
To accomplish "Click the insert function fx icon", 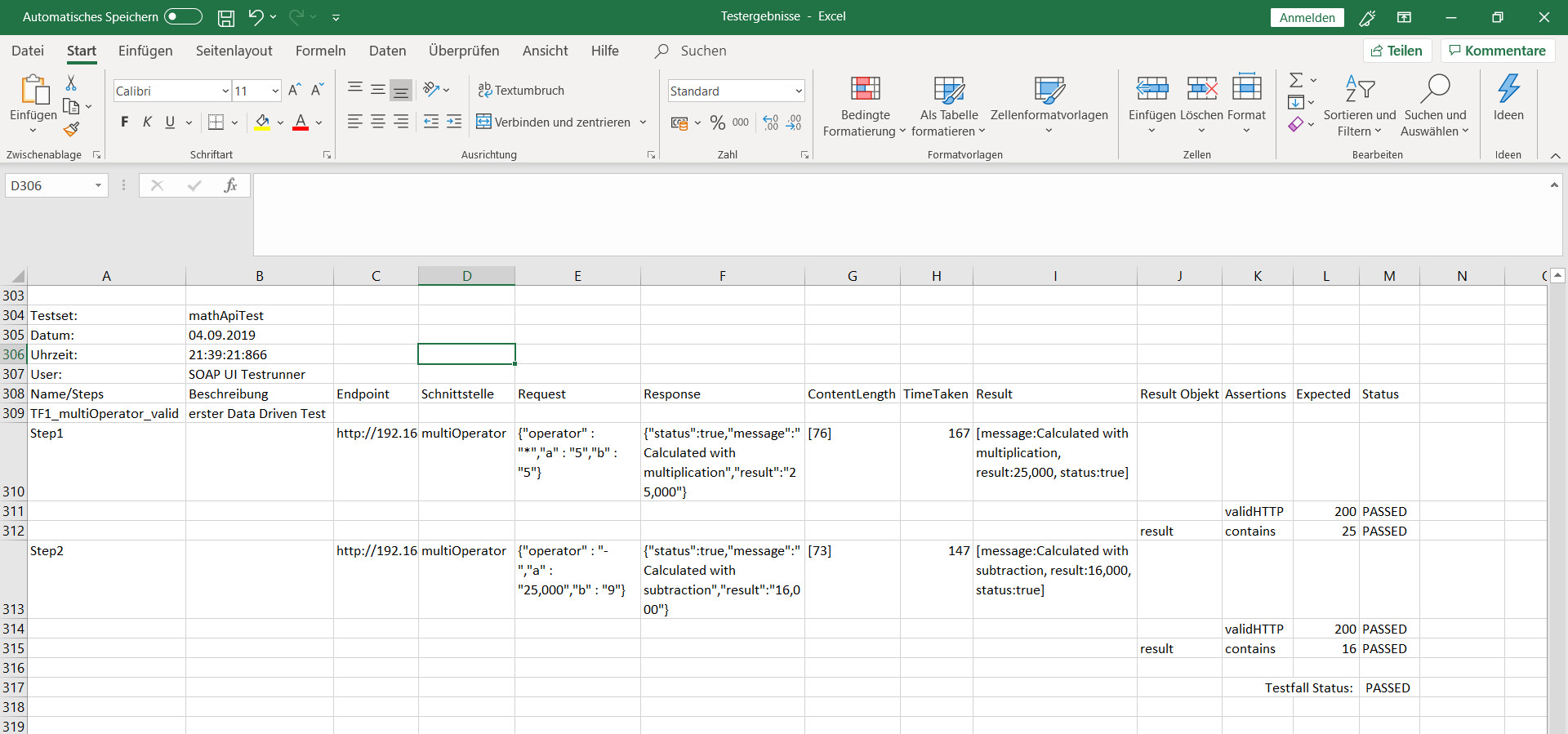I will (230, 185).
